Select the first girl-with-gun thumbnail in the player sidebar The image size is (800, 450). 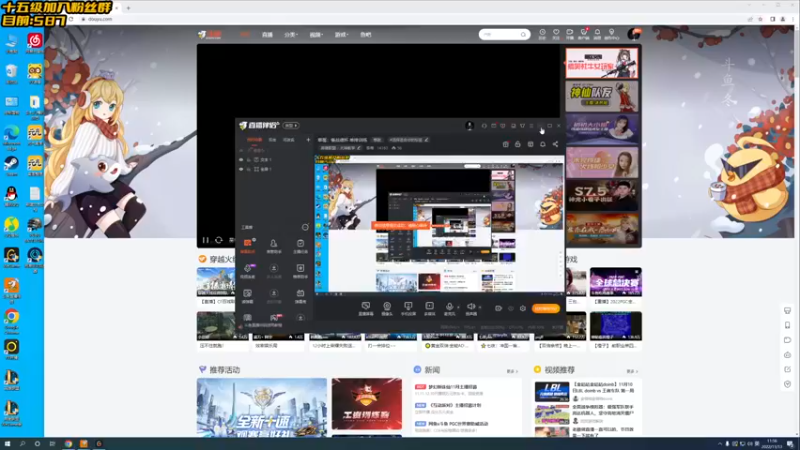(602, 63)
